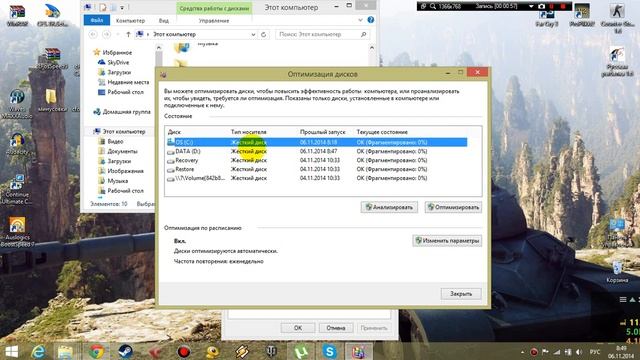Open Explorer help icon
Image resolution: width=640 pixels, height=360 pixels.
tap(371, 20)
